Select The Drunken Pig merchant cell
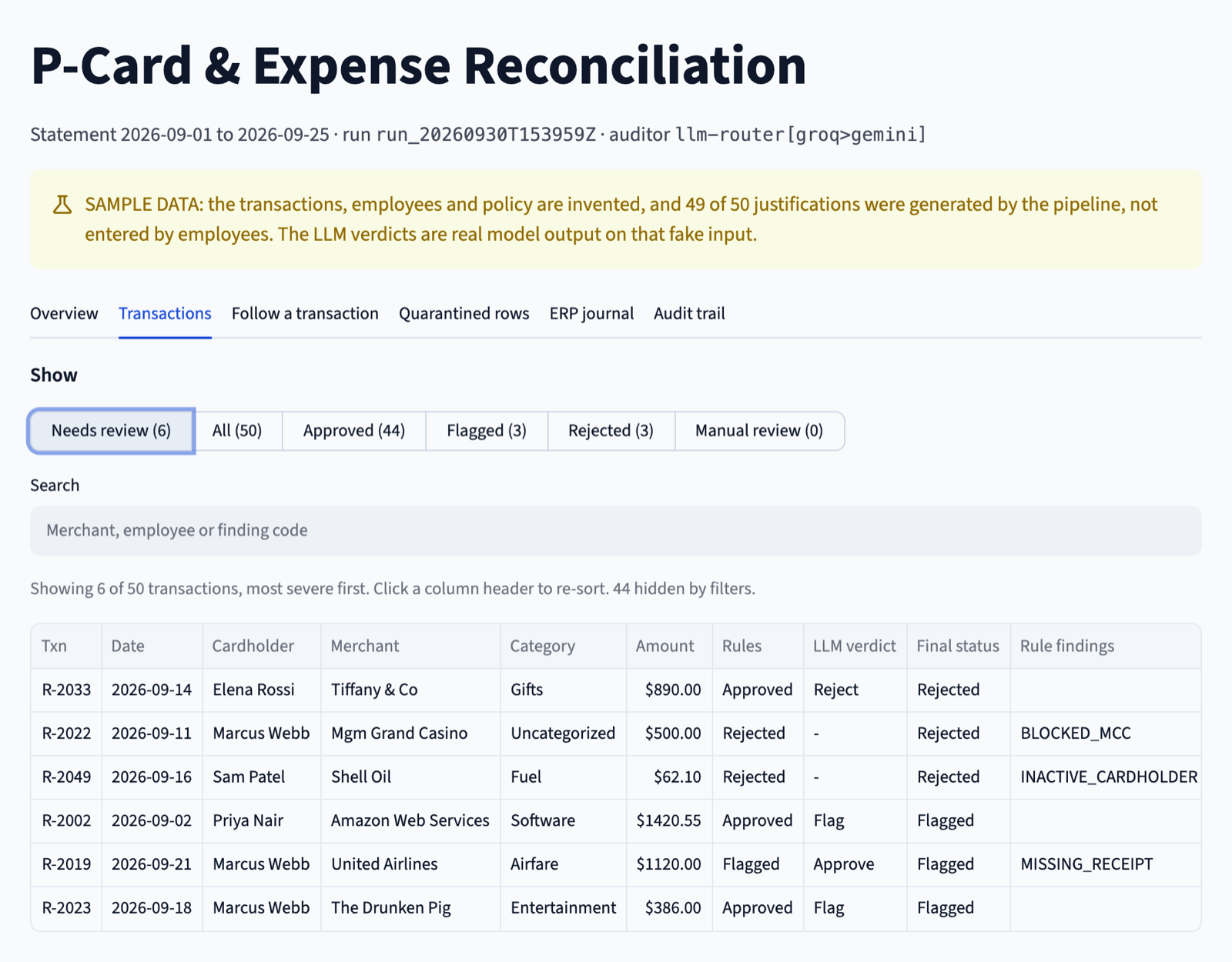The image size is (1232, 962). click(x=410, y=908)
